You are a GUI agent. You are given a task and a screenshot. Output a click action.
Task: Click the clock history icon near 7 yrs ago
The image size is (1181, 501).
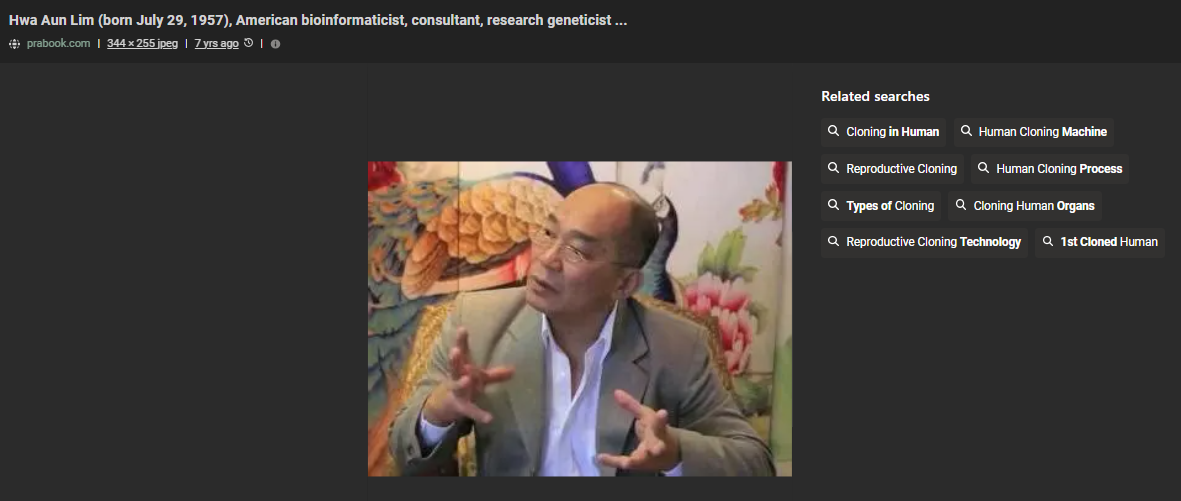coord(249,43)
